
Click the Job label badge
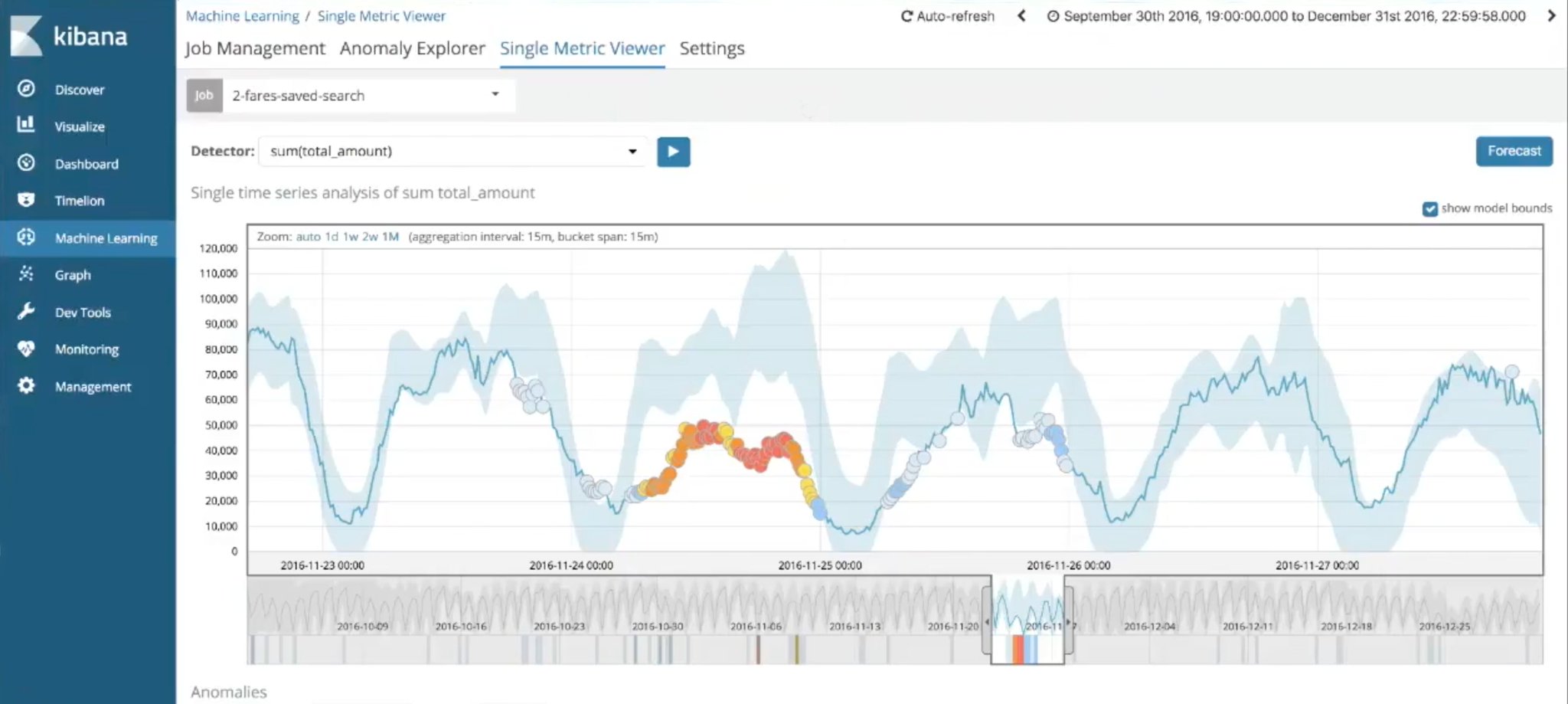(204, 96)
